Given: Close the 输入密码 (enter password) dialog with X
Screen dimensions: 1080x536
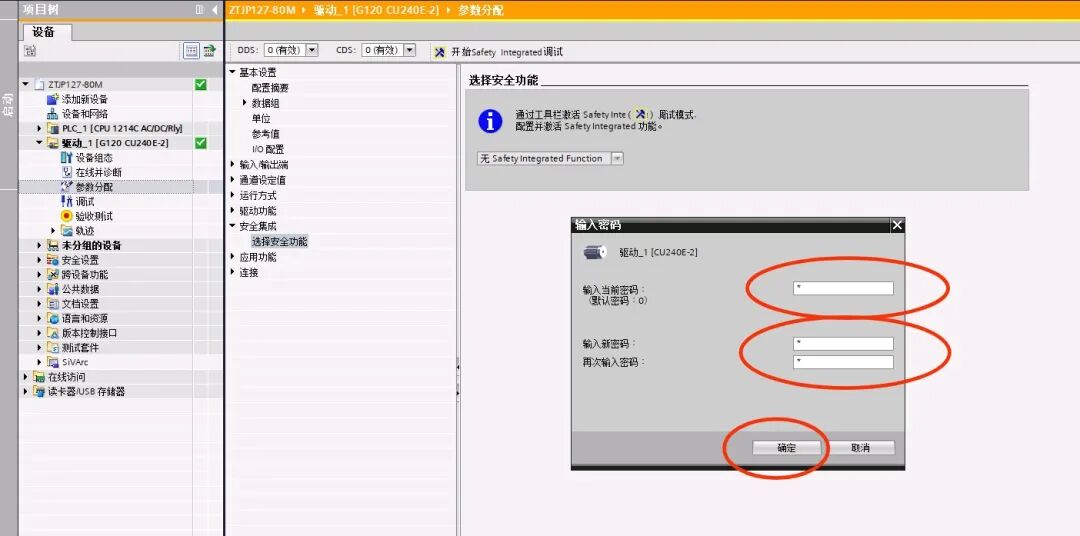Looking at the screenshot, I should tap(896, 225).
